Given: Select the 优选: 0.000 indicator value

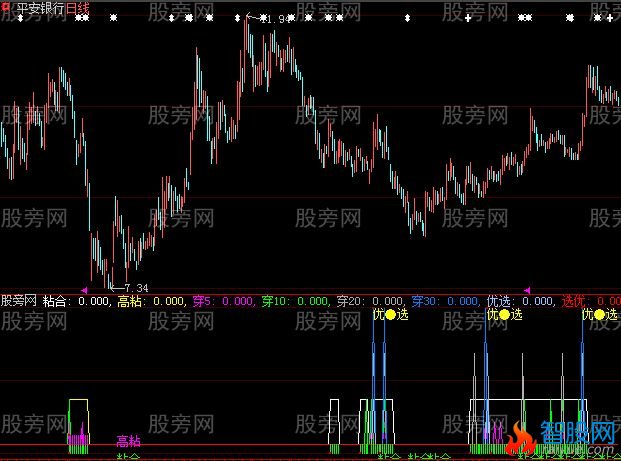Looking at the screenshot, I should coord(521,301).
